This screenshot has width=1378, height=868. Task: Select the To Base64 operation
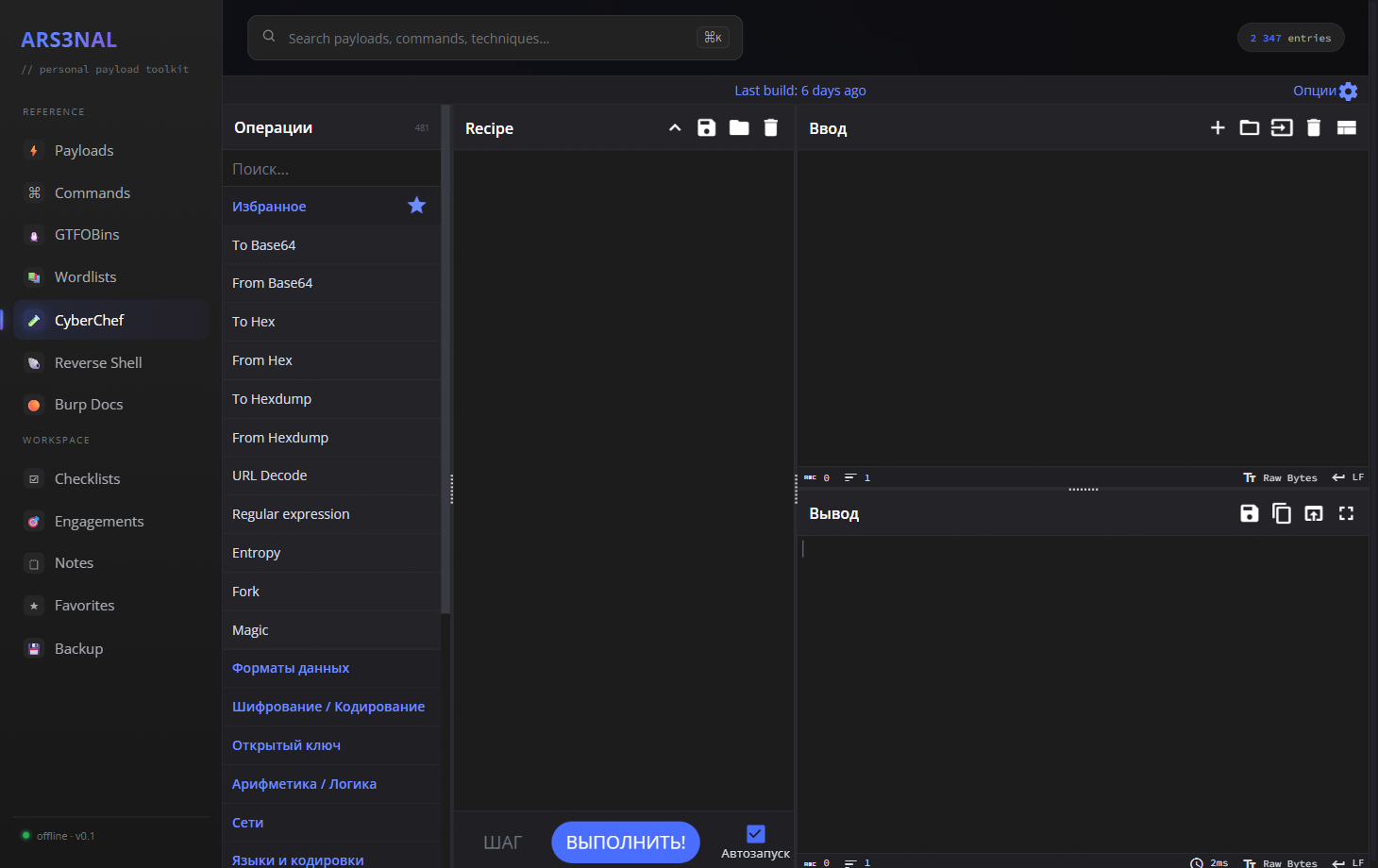331,245
